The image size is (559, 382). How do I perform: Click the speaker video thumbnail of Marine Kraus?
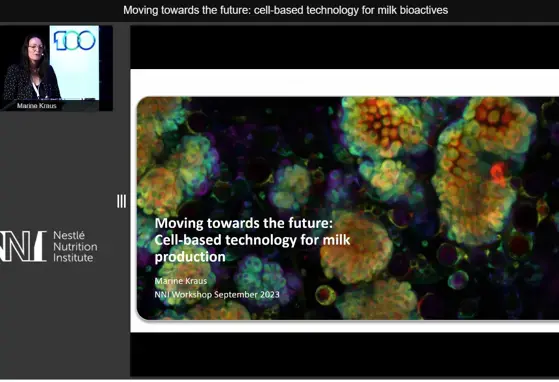pyautogui.click(x=56, y=68)
